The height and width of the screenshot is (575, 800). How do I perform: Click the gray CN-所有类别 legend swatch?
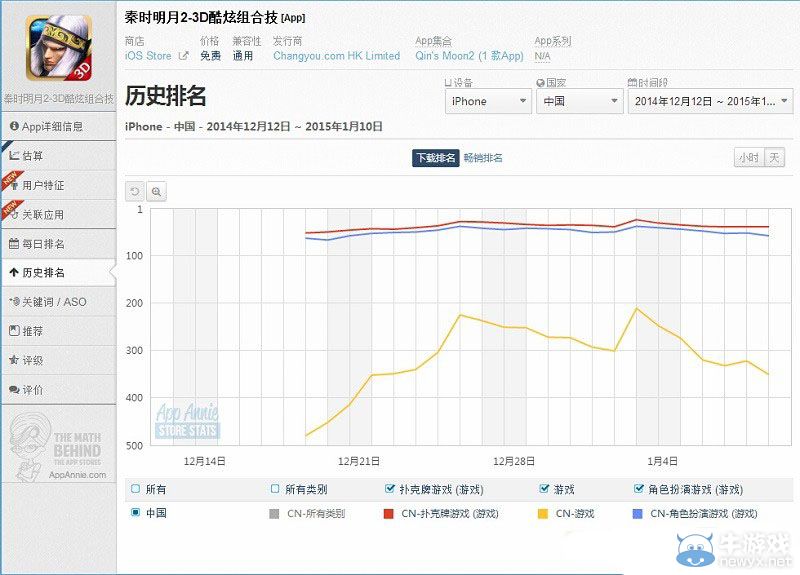click(x=274, y=514)
